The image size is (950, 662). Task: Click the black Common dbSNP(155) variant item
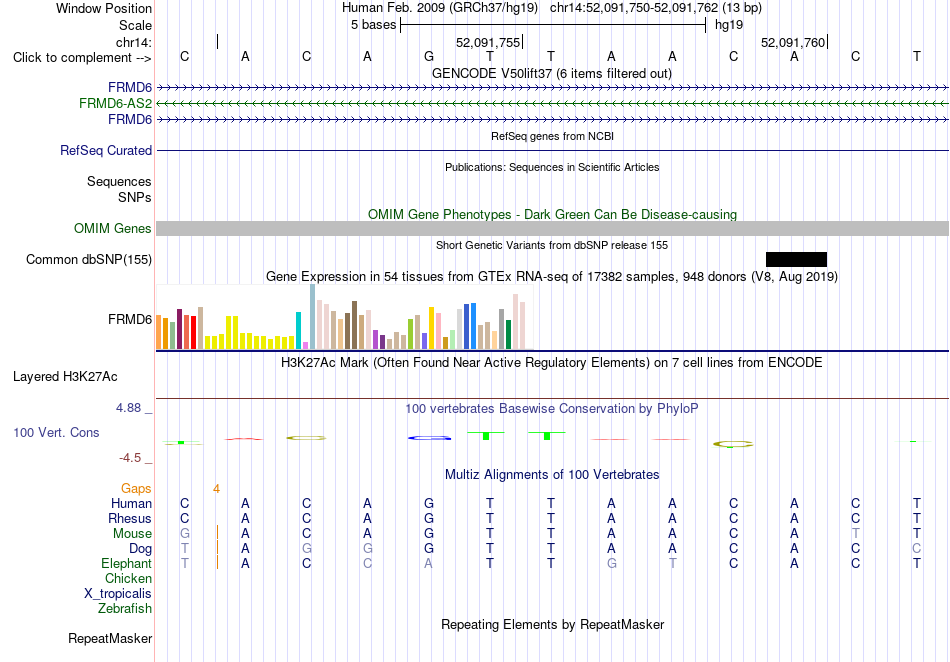tap(796, 259)
